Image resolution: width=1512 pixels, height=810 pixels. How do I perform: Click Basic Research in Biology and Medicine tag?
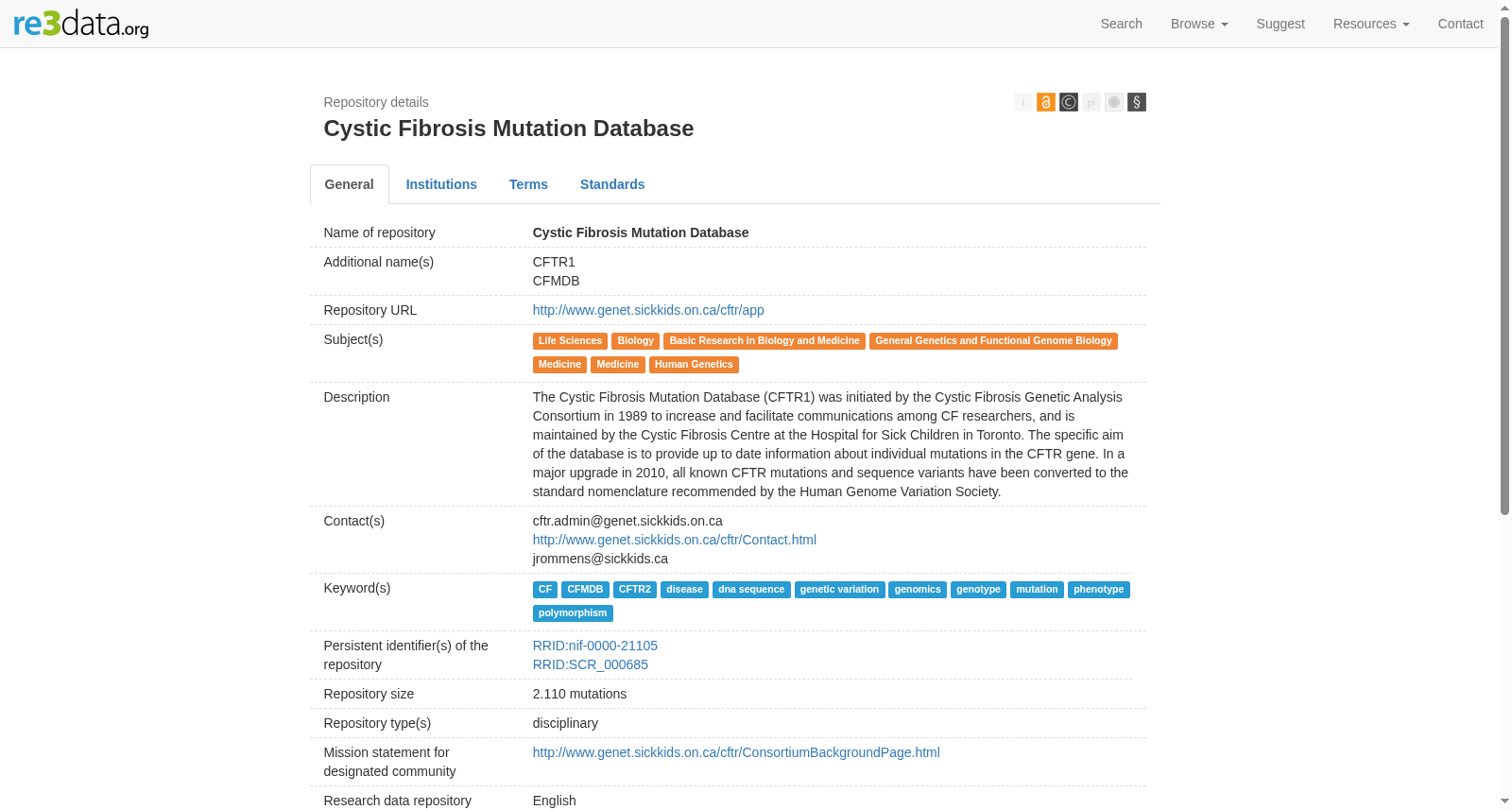pos(765,341)
